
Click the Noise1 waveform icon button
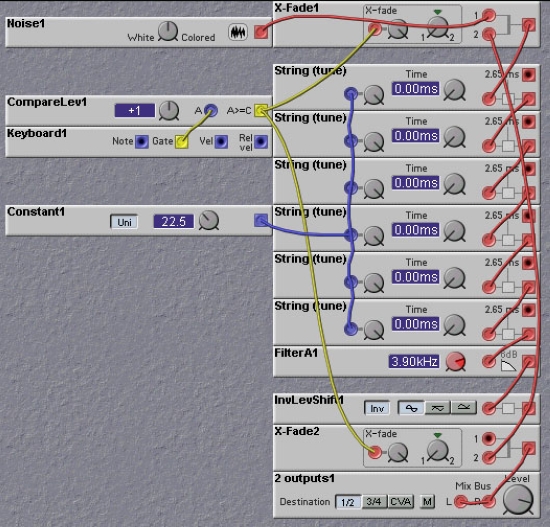pyautogui.click(x=238, y=32)
